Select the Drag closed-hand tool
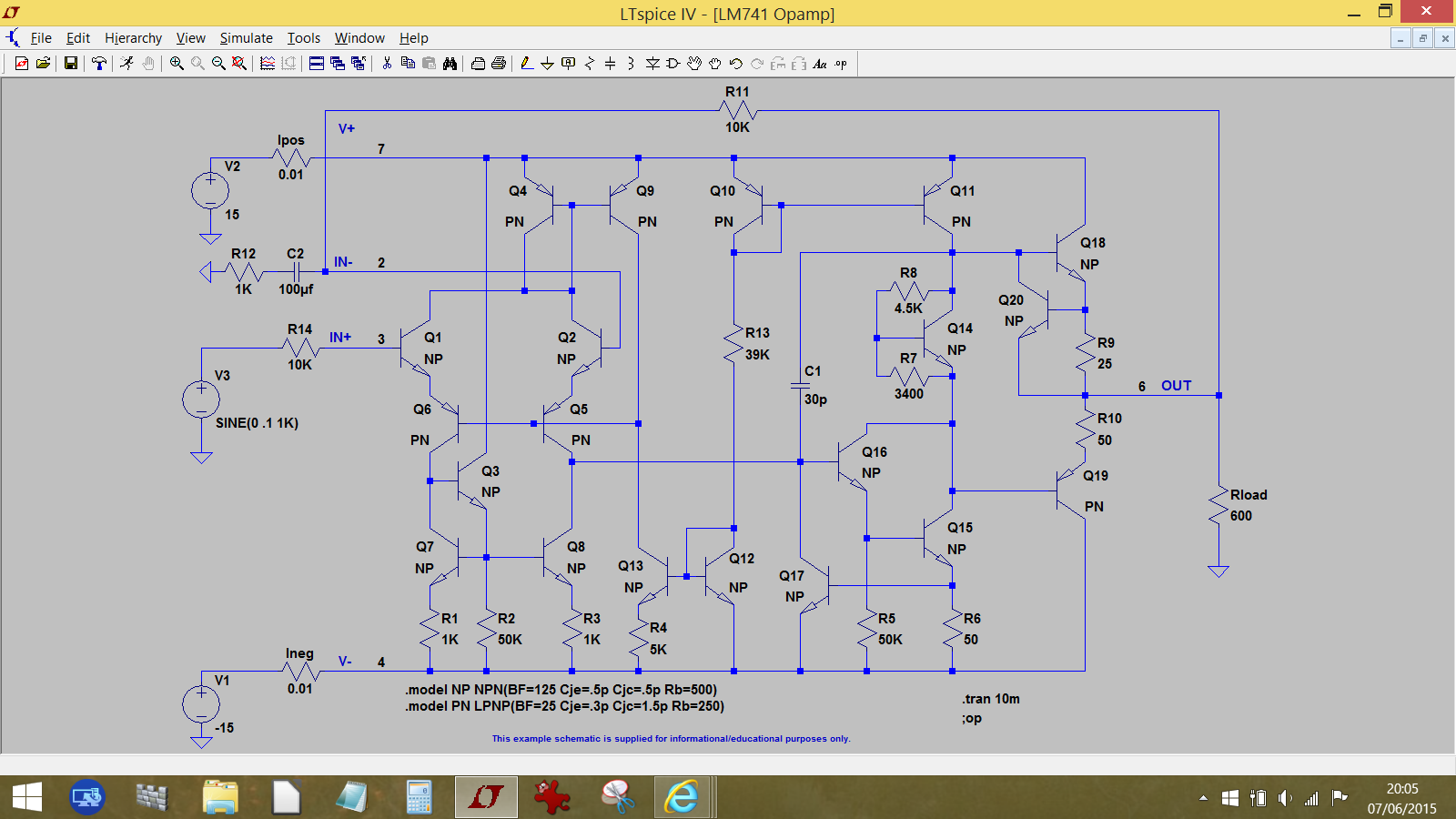This screenshot has height=819, width=1456. [715, 64]
